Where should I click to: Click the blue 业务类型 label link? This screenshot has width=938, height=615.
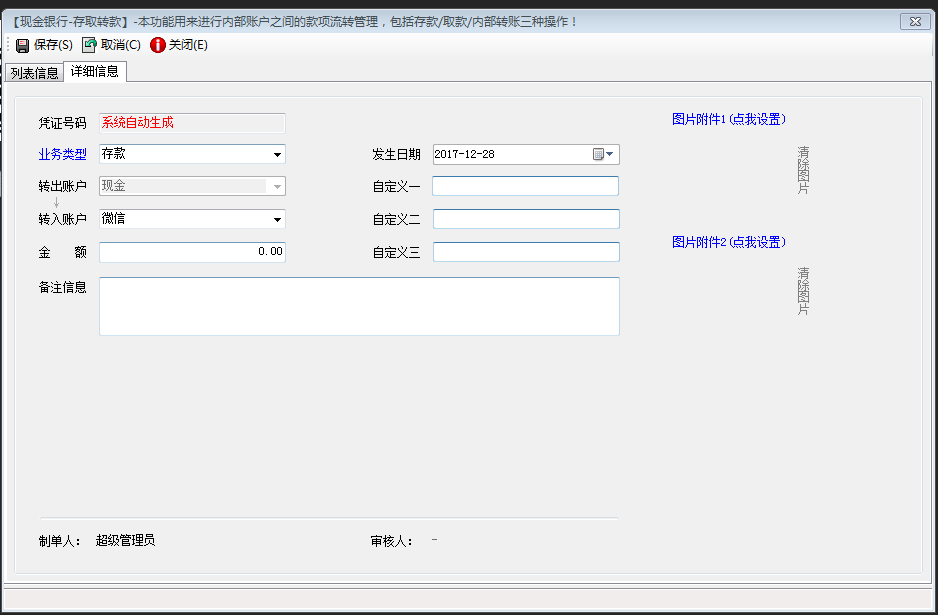62,154
